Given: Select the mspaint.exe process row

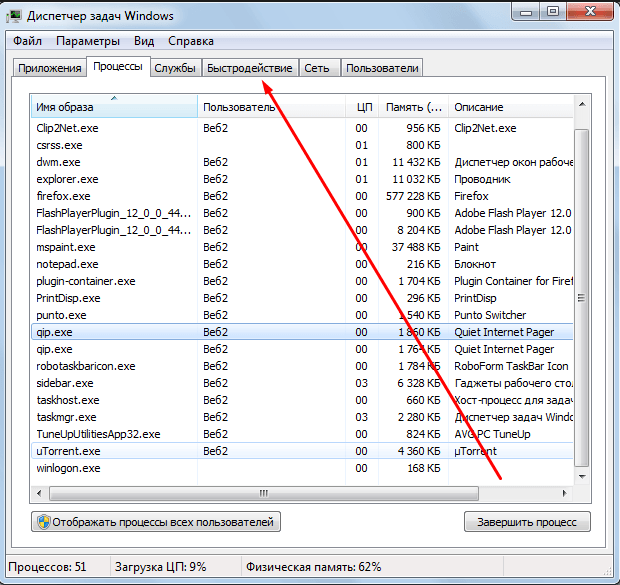Looking at the screenshot, I should coord(302,247).
